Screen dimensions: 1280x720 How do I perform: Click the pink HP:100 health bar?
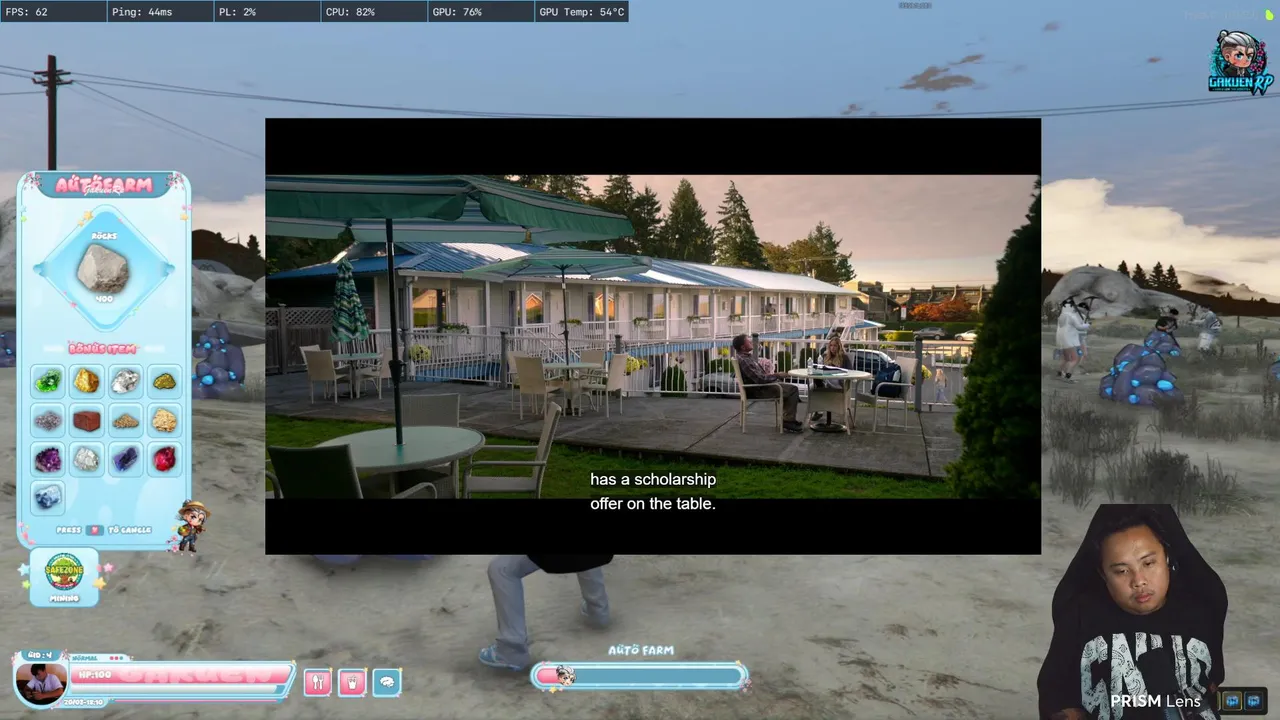182,676
